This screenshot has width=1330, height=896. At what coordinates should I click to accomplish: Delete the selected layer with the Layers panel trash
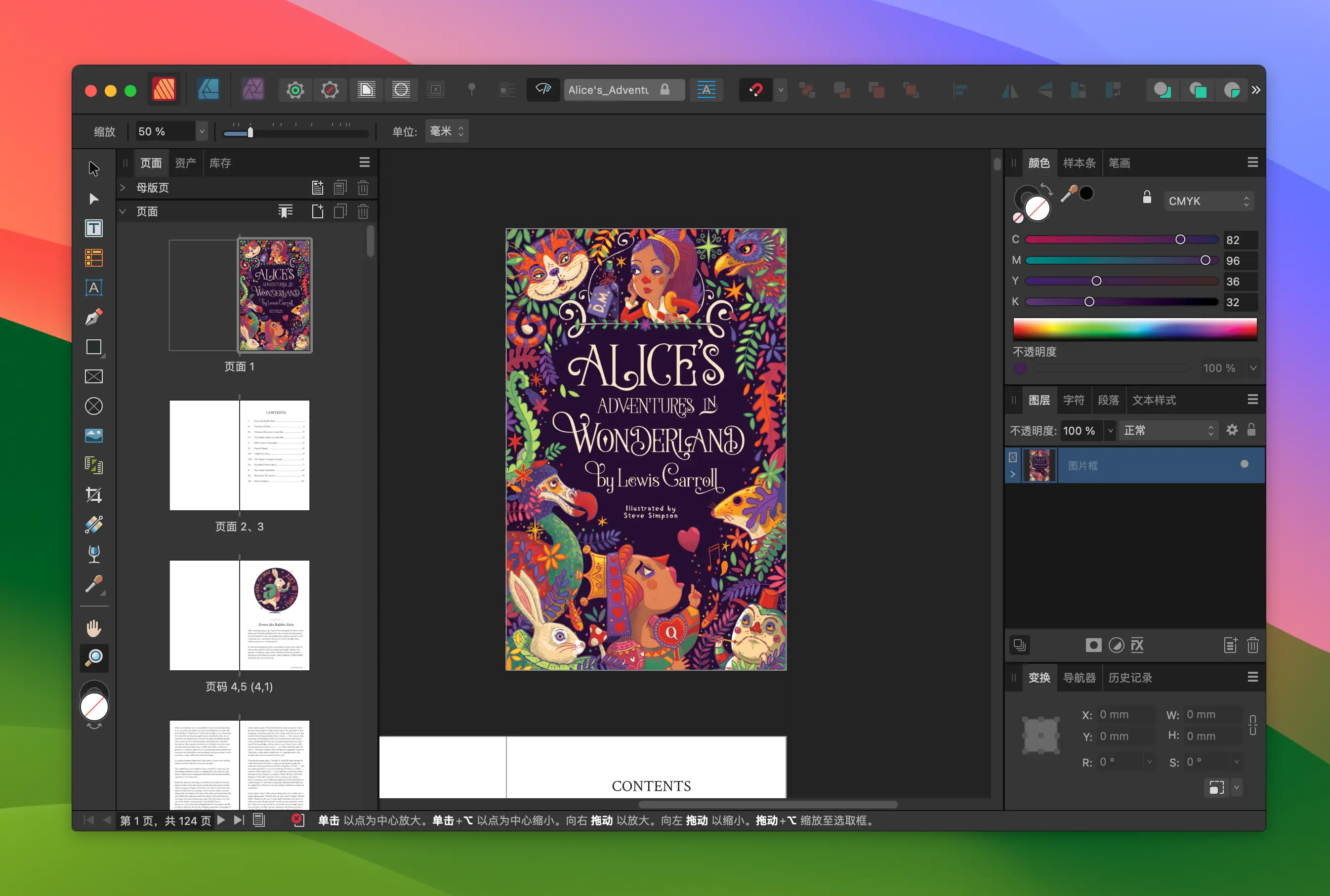pyautogui.click(x=1252, y=645)
